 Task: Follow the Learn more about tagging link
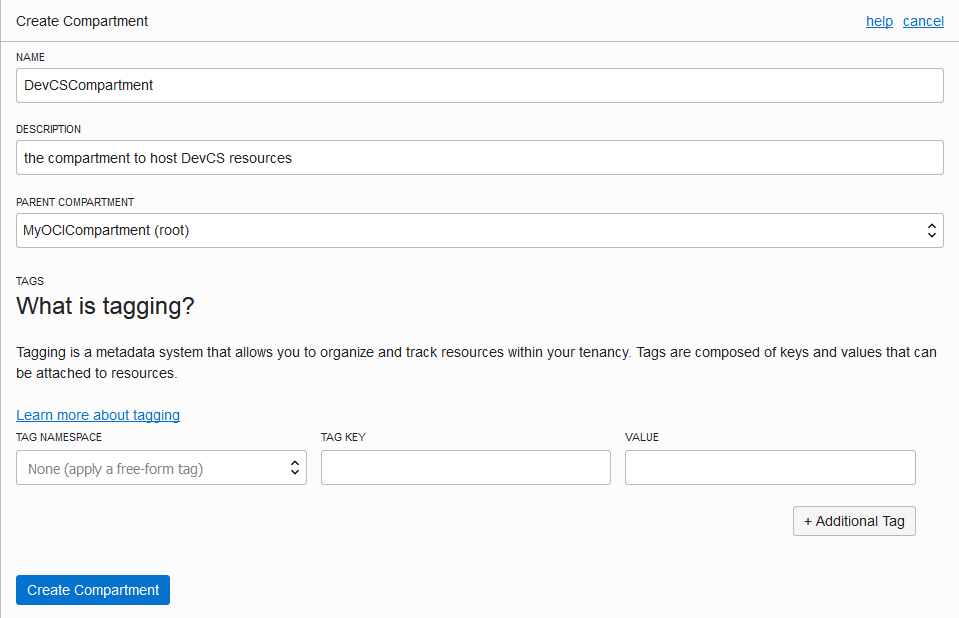point(98,415)
